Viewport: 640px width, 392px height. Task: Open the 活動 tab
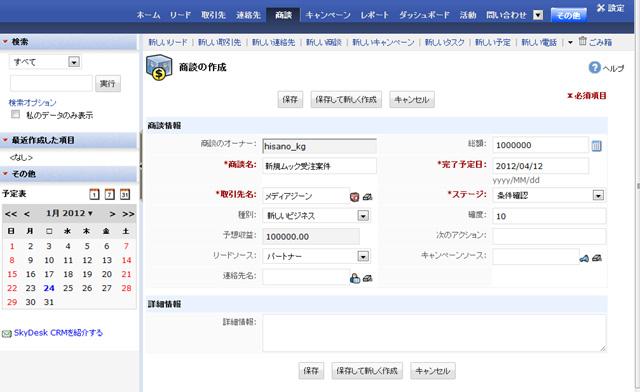[468, 15]
